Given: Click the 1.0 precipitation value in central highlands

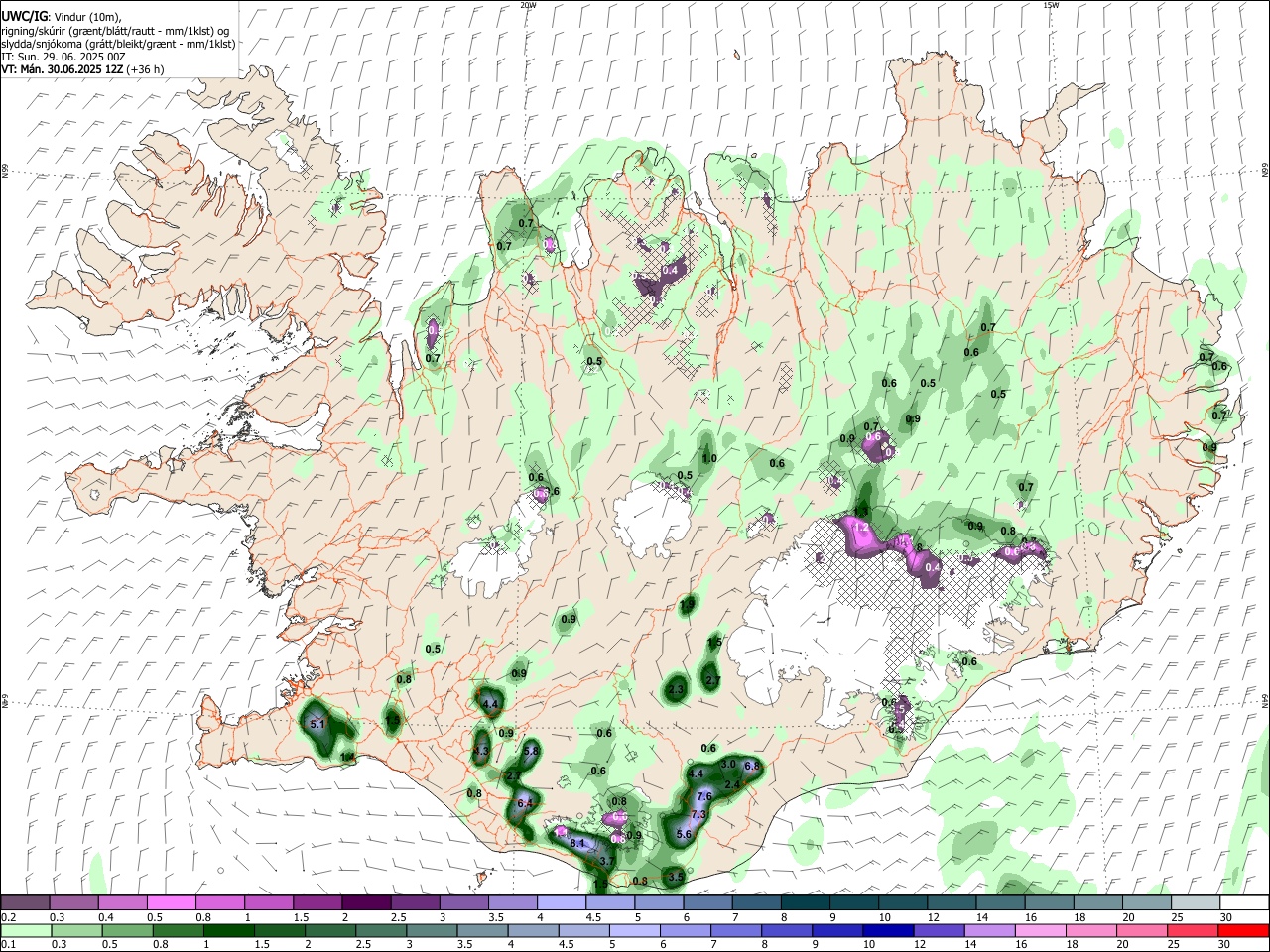Looking at the screenshot, I should (x=709, y=458).
